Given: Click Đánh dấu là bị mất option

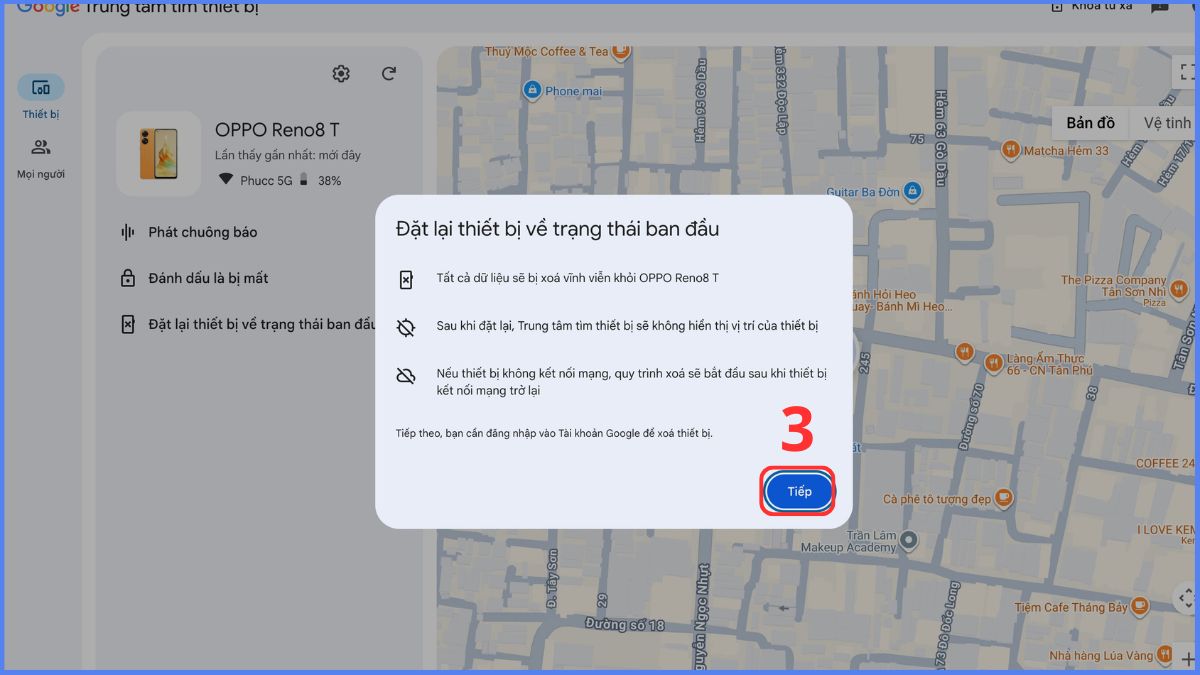Looking at the screenshot, I should [x=208, y=278].
